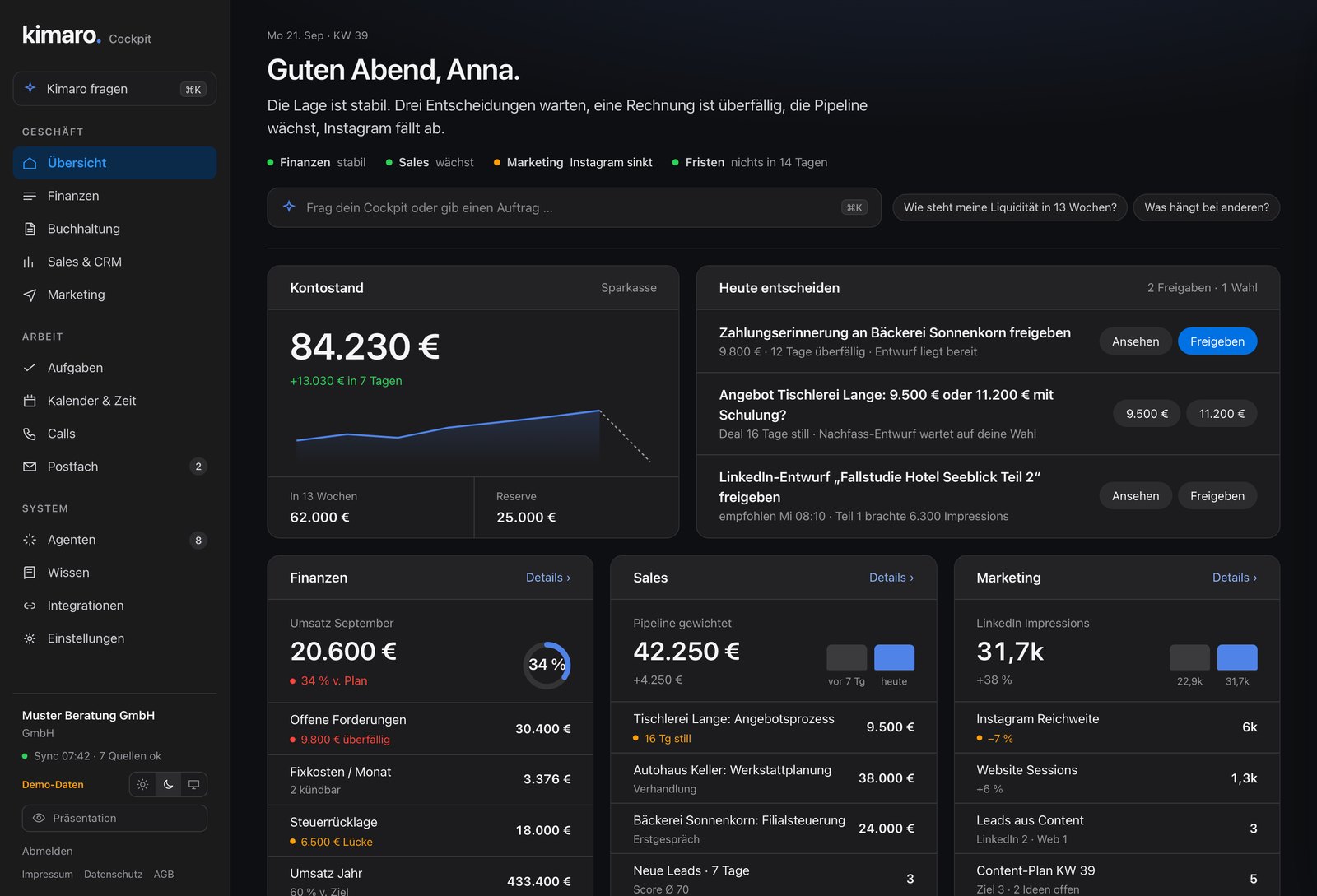The height and width of the screenshot is (896, 1317).
Task: Click the Postfach envelope icon
Action: click(x=30, y=467)
